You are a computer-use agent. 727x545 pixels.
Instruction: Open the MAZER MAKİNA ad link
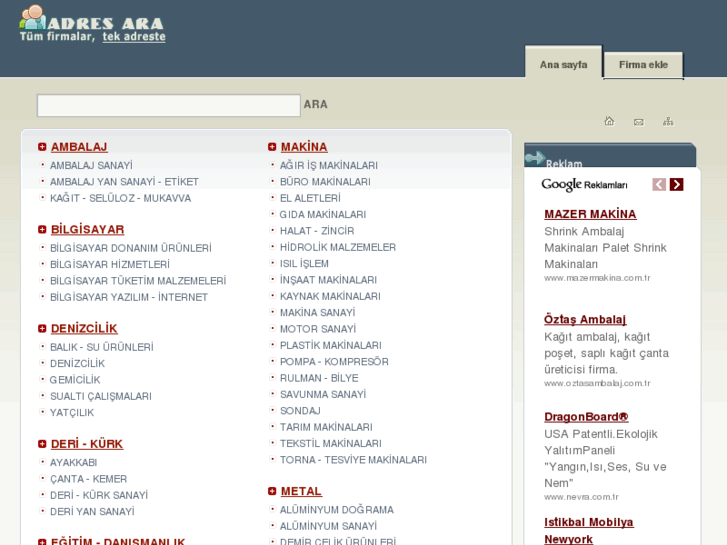click(x=590, y=214)
